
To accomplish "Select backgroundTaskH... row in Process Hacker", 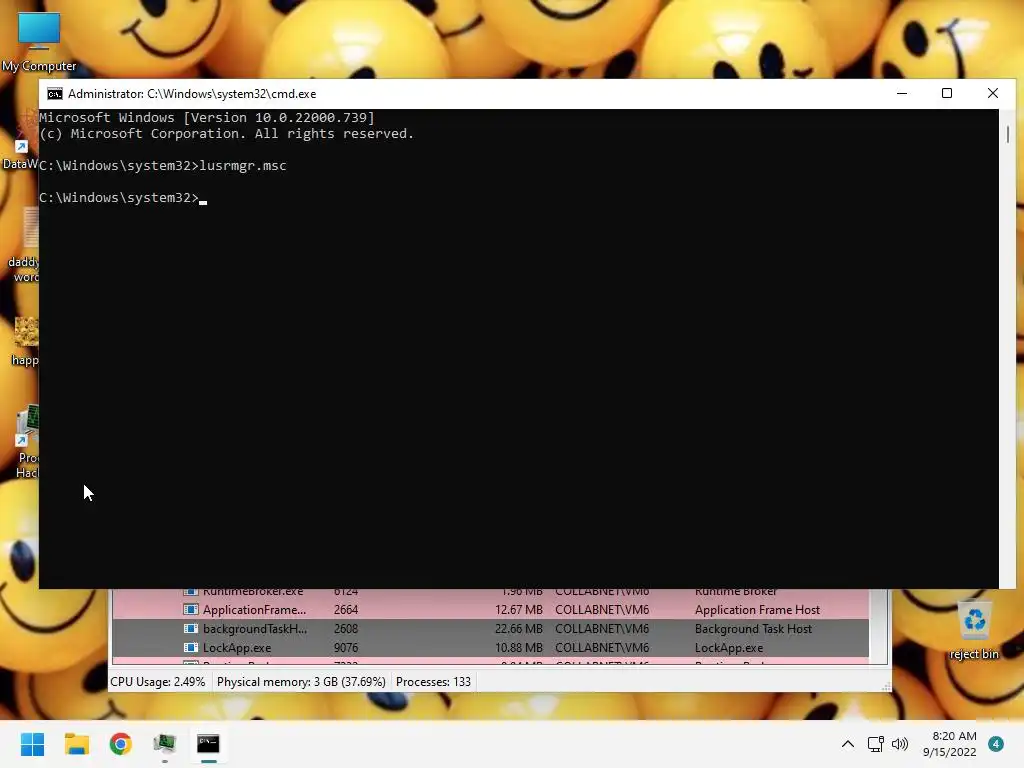I will 490,629.
